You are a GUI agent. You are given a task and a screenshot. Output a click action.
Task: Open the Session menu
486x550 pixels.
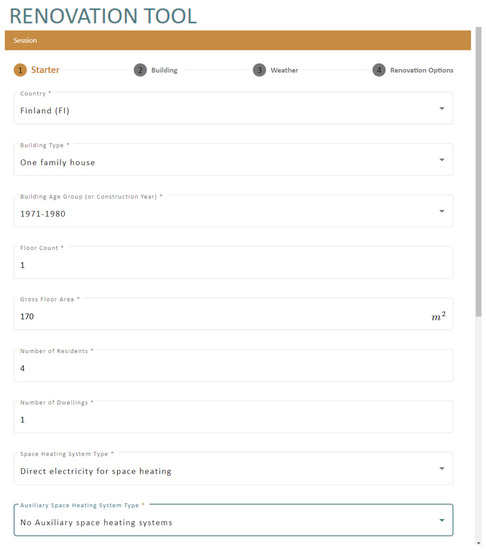pyautogui.click(x=25, y=40)
